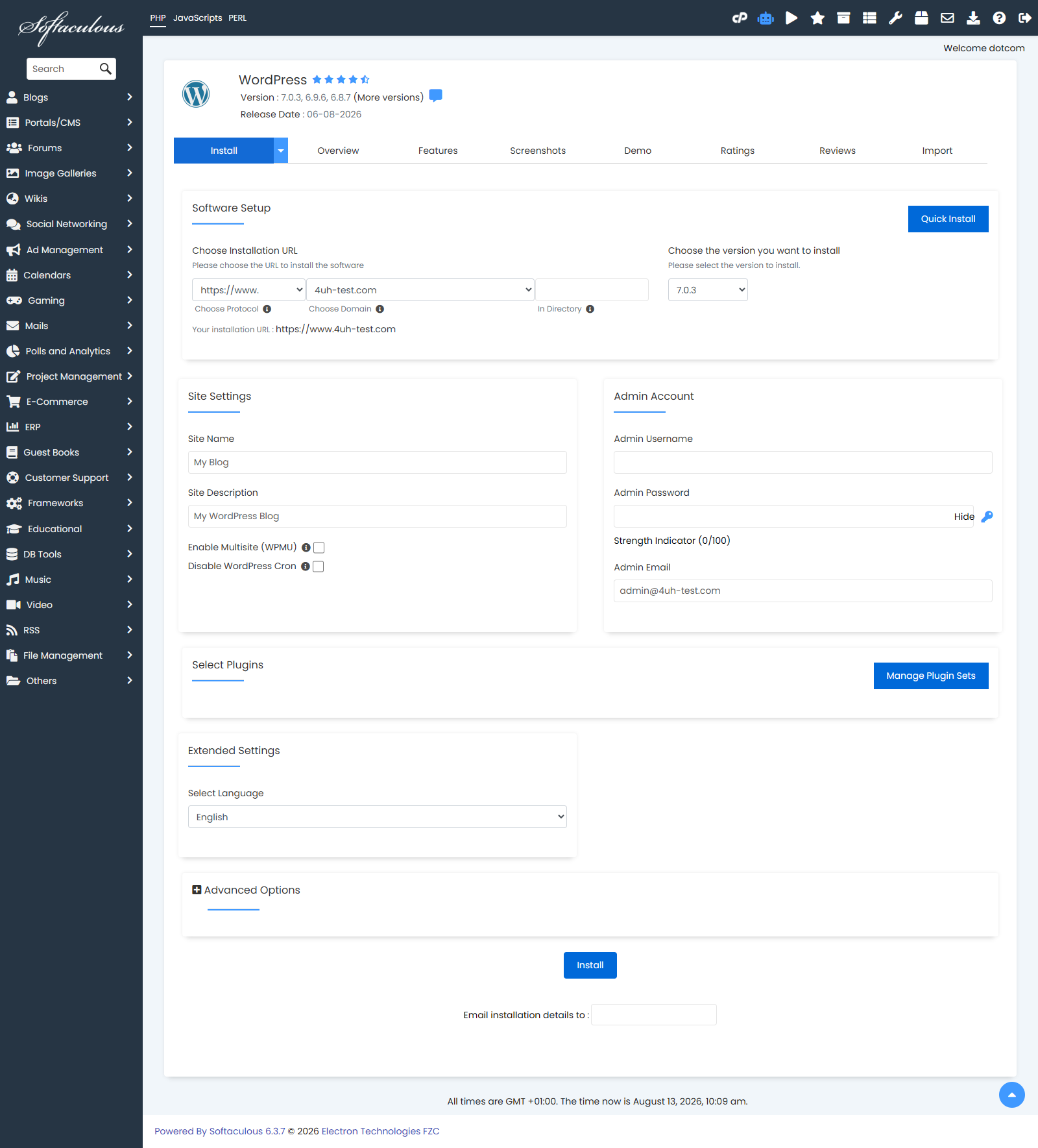Open the email settings envelope icon

click(x=947, y=18)
